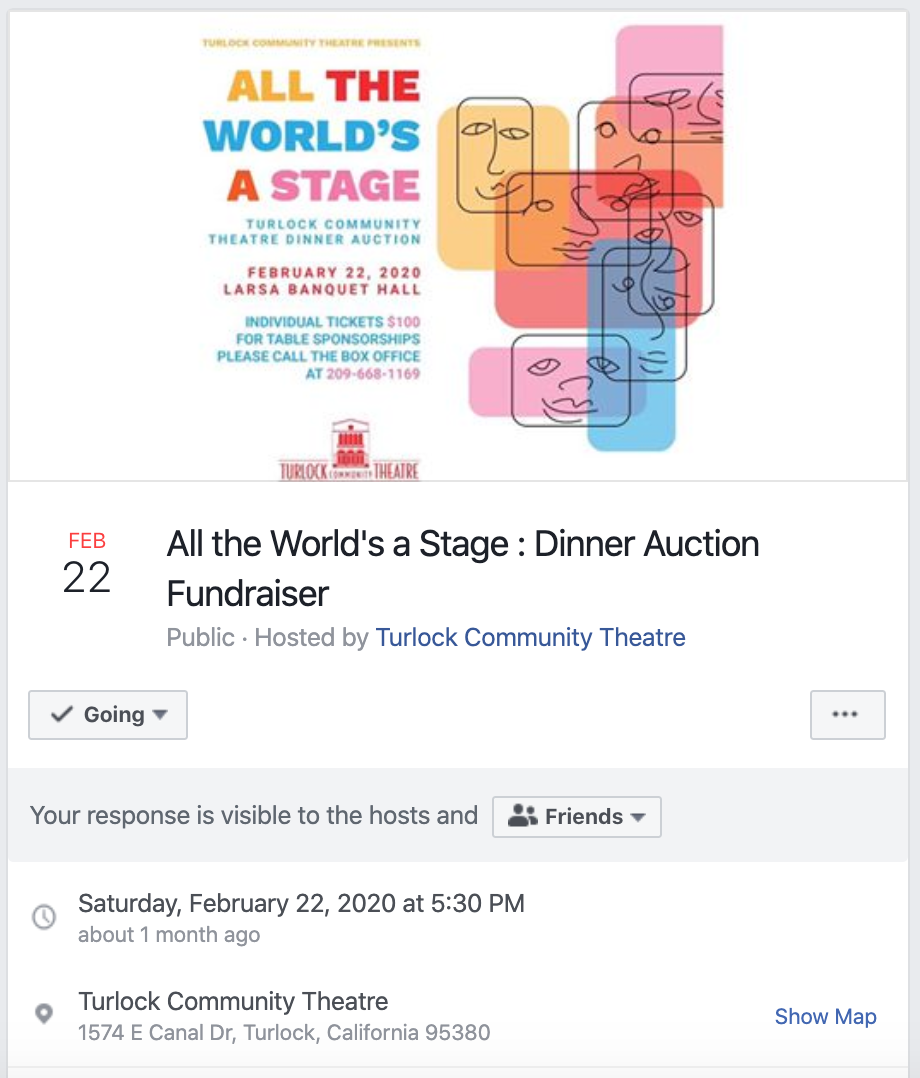Image resolution: width=920 pixels, height=1078 pixels.
Task: Open the Friends visibility dropdown
Action: pos(577,817)
